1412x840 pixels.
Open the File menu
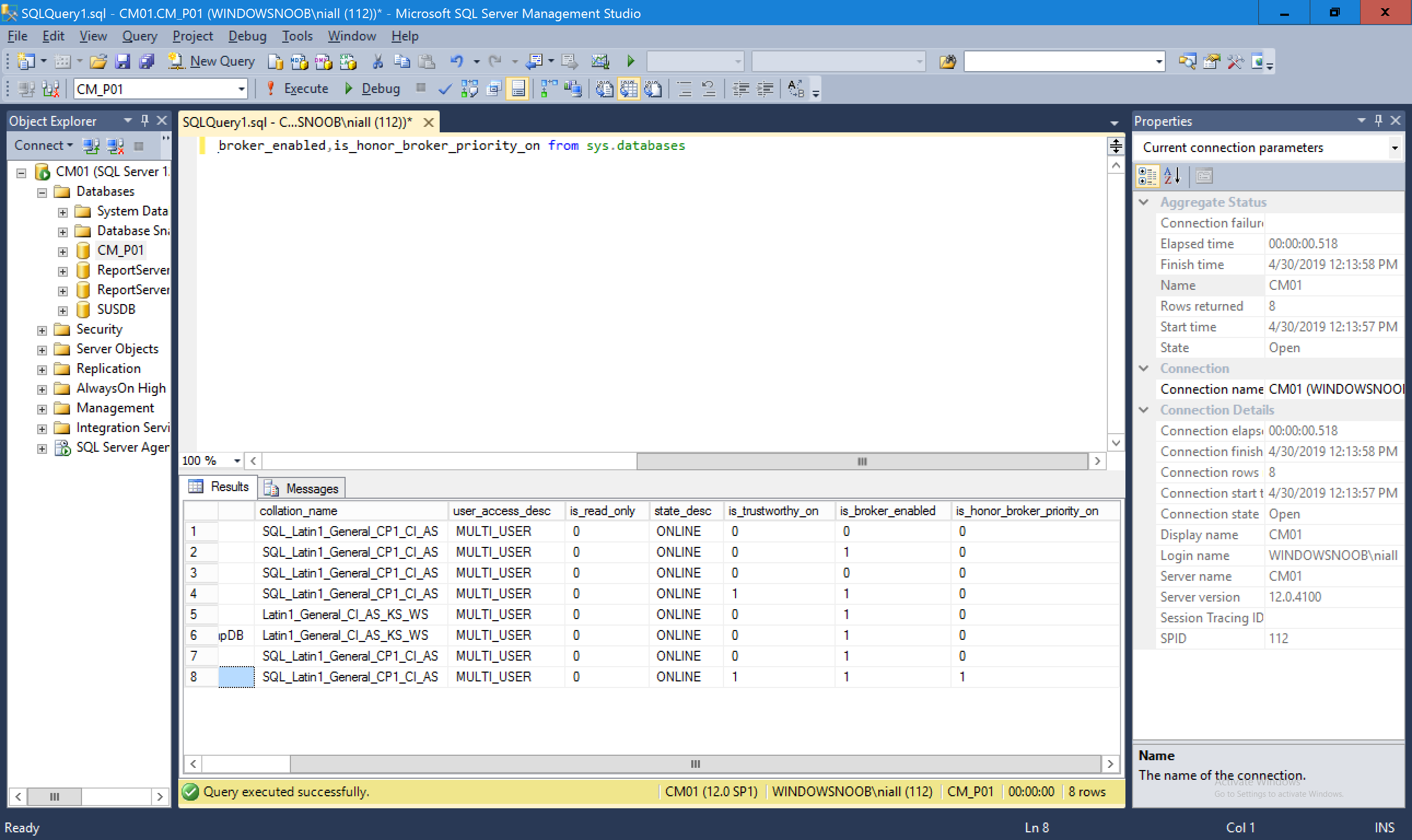point(17,36)
